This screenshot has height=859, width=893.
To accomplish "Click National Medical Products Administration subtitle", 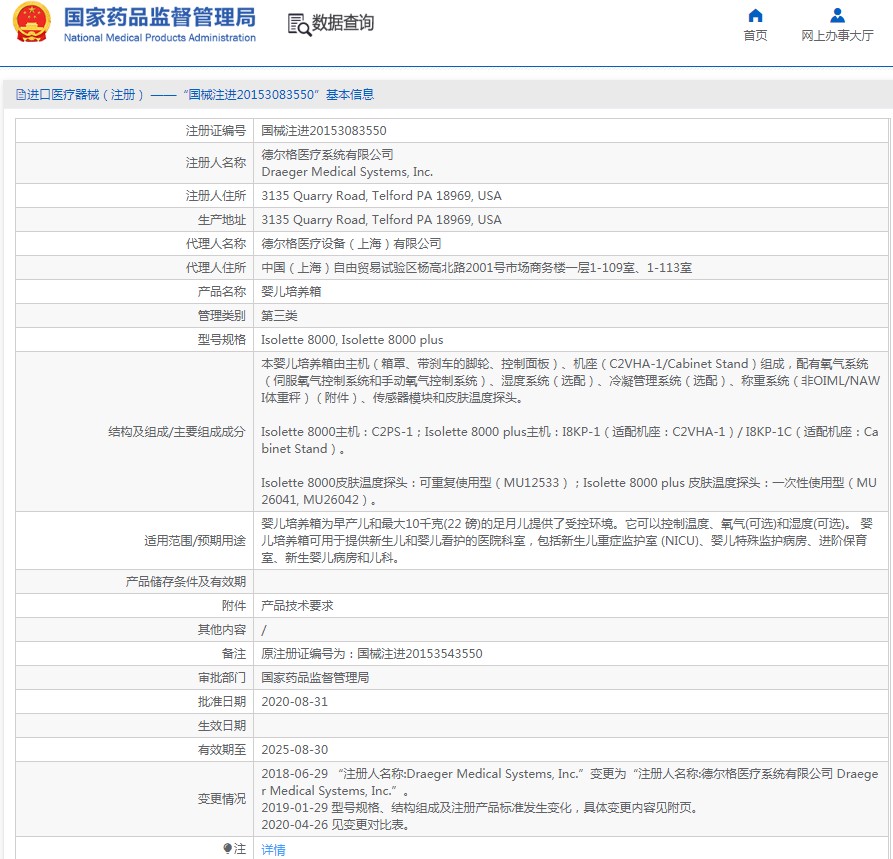I will pyautogui.click(x=160, y=38).
